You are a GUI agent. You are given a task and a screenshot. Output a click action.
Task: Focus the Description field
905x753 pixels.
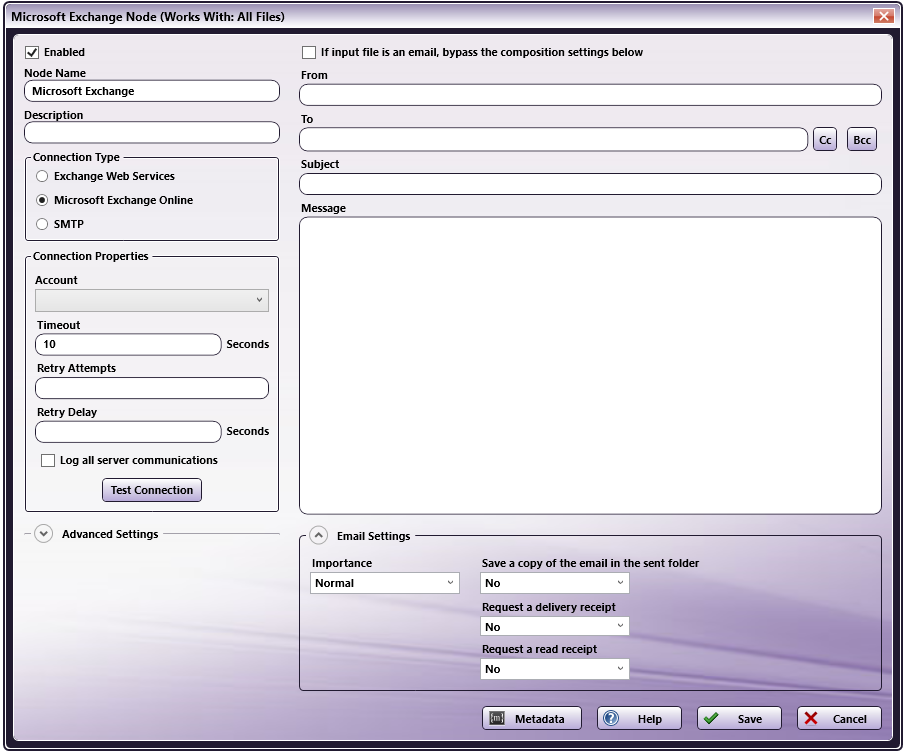click(152, 133)
